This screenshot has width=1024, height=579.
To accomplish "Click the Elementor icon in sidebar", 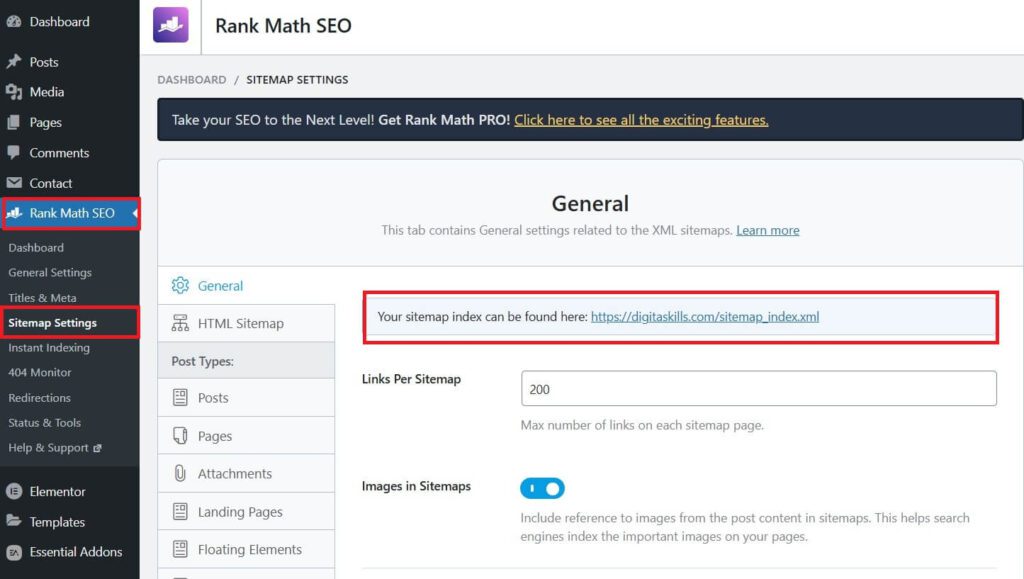I will (14, 492).
